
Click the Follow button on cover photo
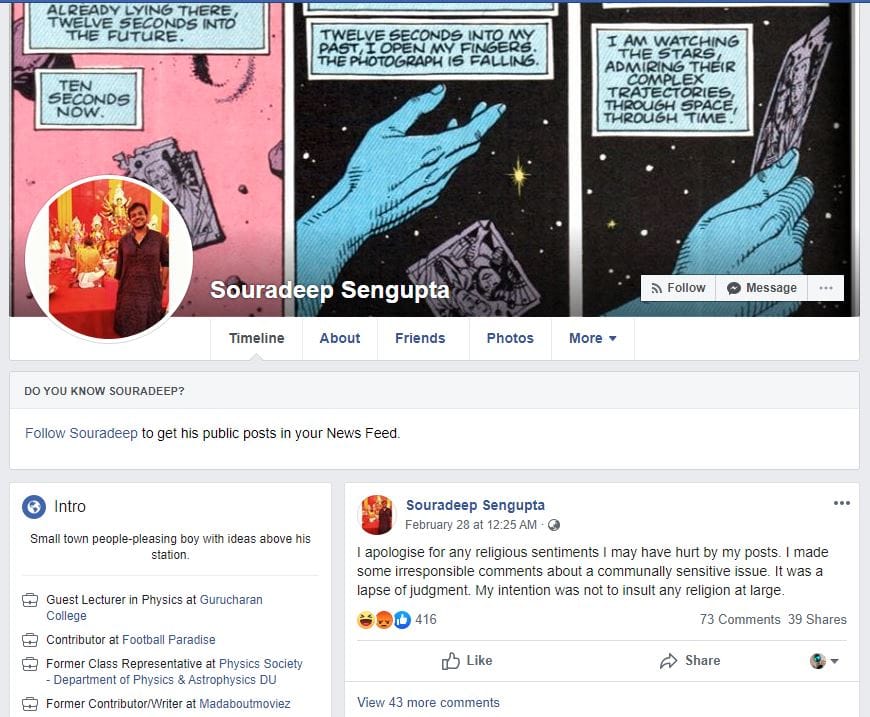(x=678, y=288)
